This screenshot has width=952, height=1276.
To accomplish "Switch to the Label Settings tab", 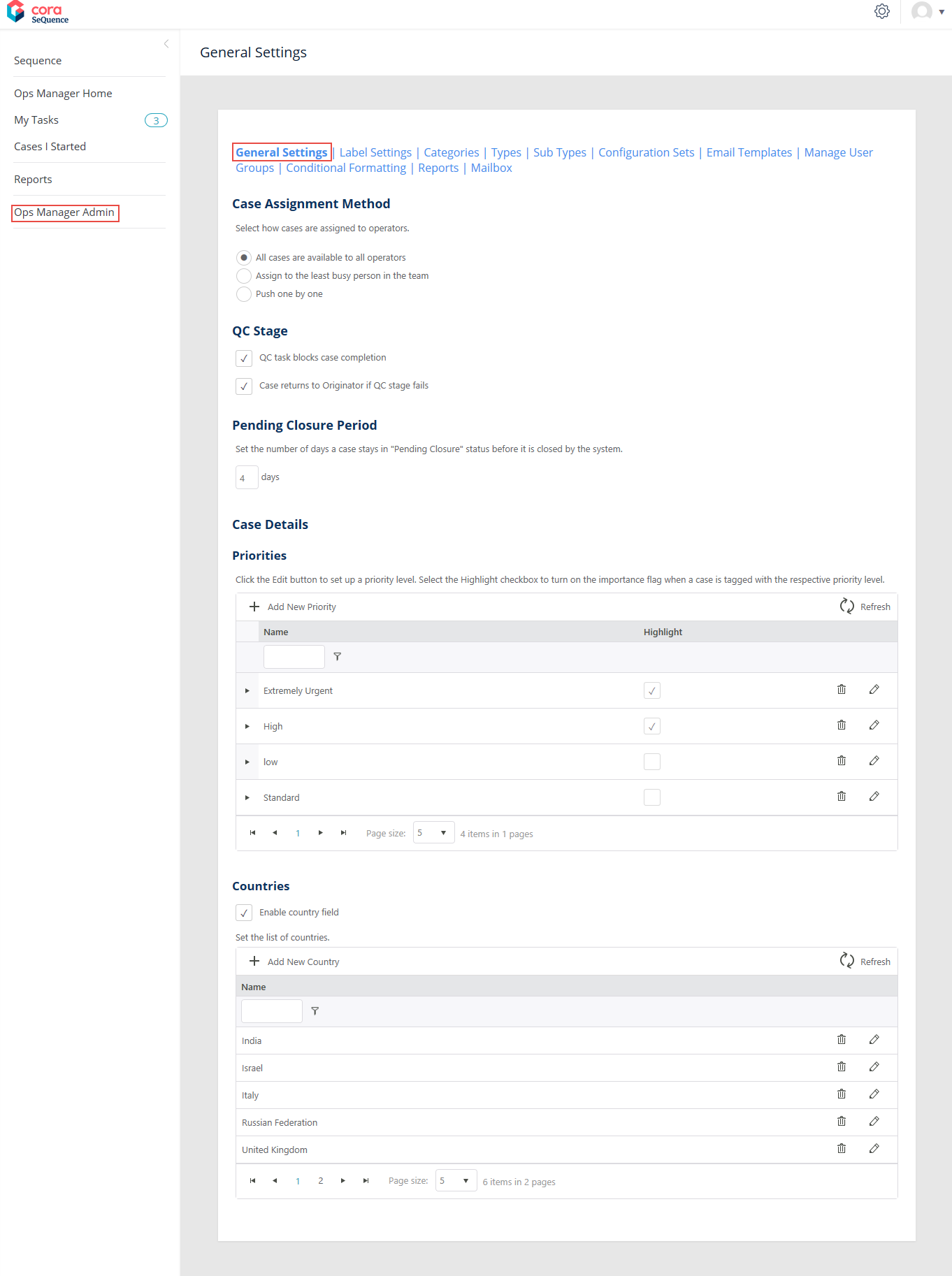I will click(x=375, y=152).
